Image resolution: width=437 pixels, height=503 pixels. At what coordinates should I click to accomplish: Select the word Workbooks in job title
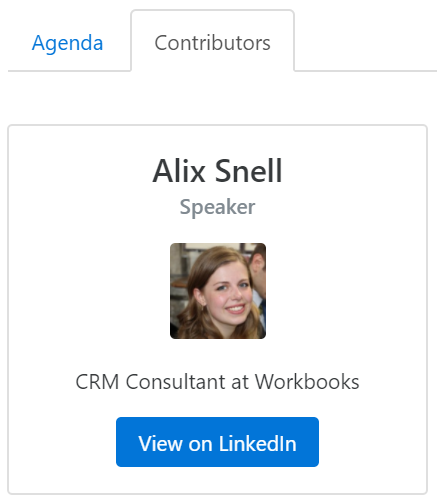(x=307, y=382)
